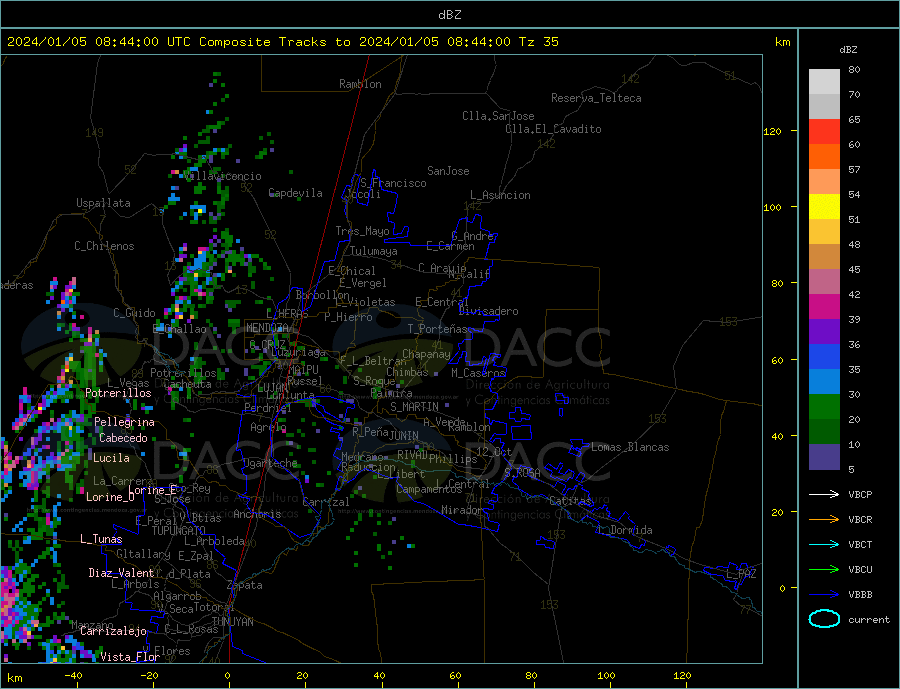Screen dimensions: 900x689
Task: Click the 120 tick on vertical axis
Action: coord(772,131)
